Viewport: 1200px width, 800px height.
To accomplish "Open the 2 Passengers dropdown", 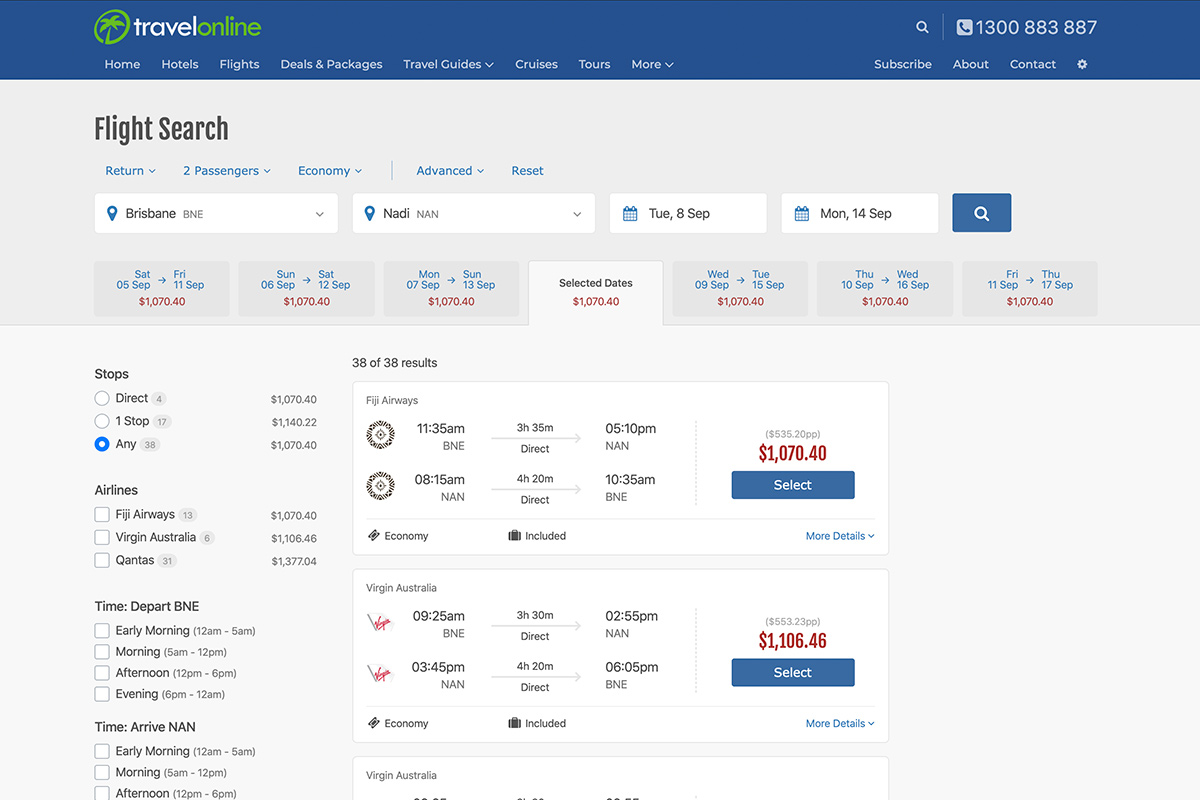I will click(227, 171).
